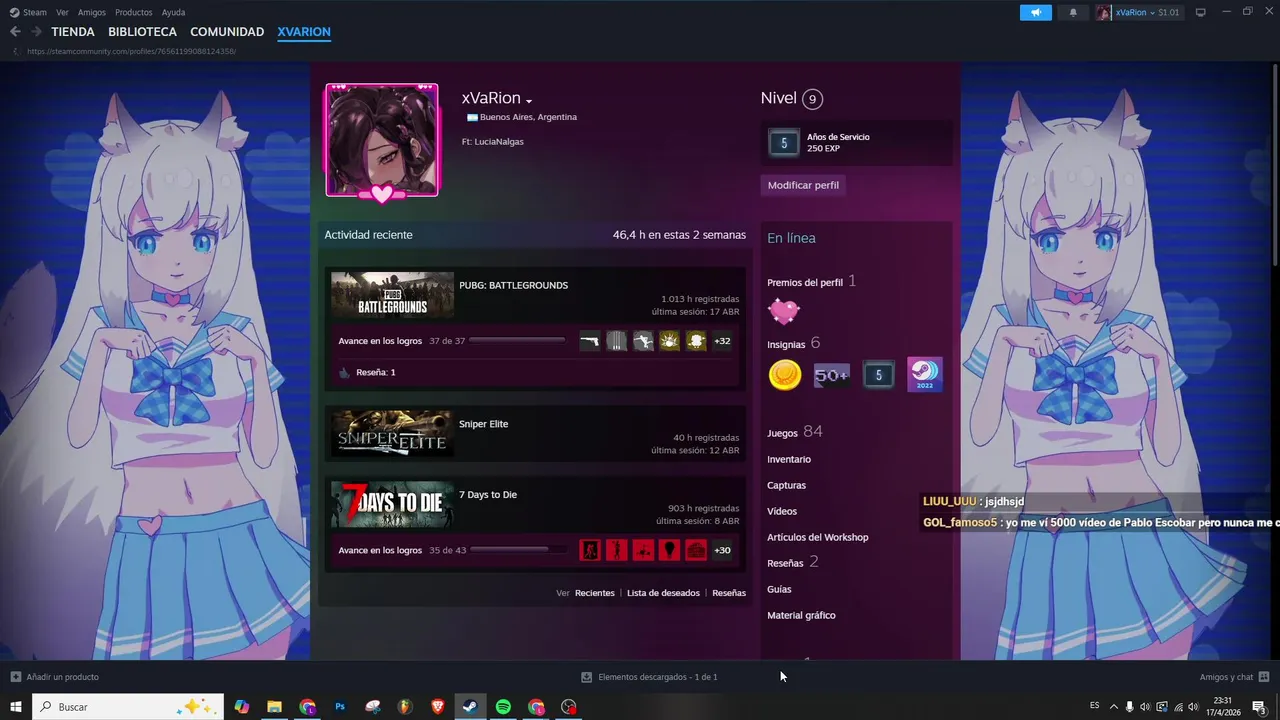1280x720 pixels.
Task: Click the years-of-service badge icon beside 250 EXP
Action: (x=784, y=143)
